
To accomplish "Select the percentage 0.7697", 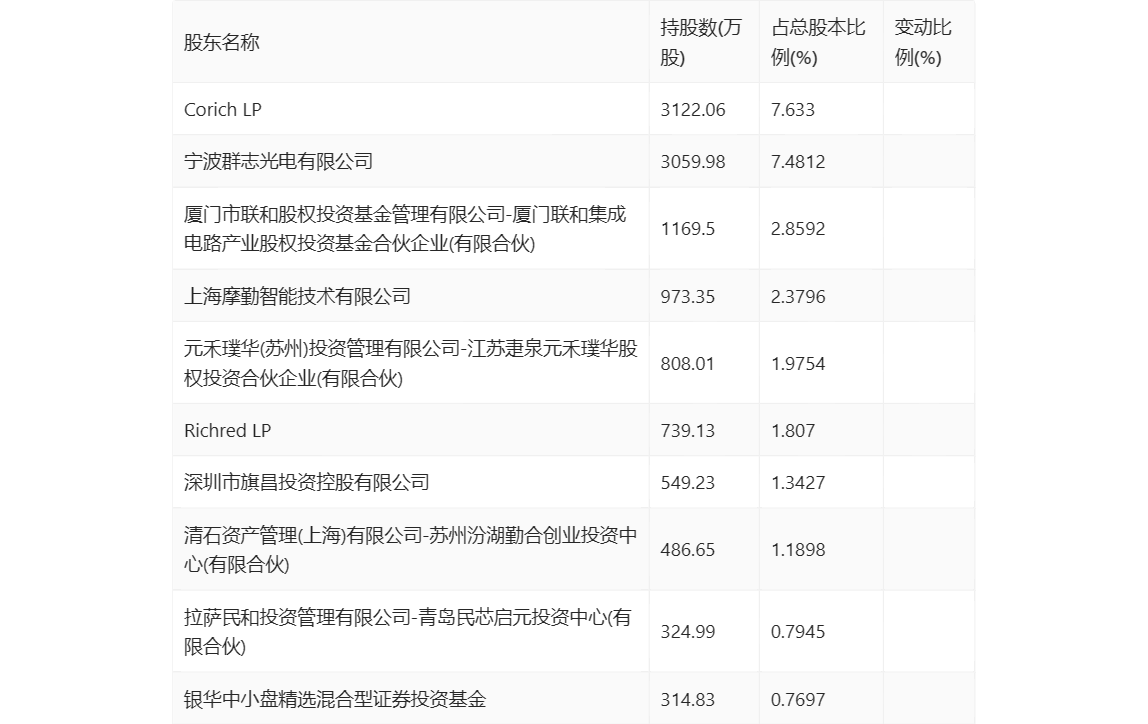I will (x=798, y=701).
